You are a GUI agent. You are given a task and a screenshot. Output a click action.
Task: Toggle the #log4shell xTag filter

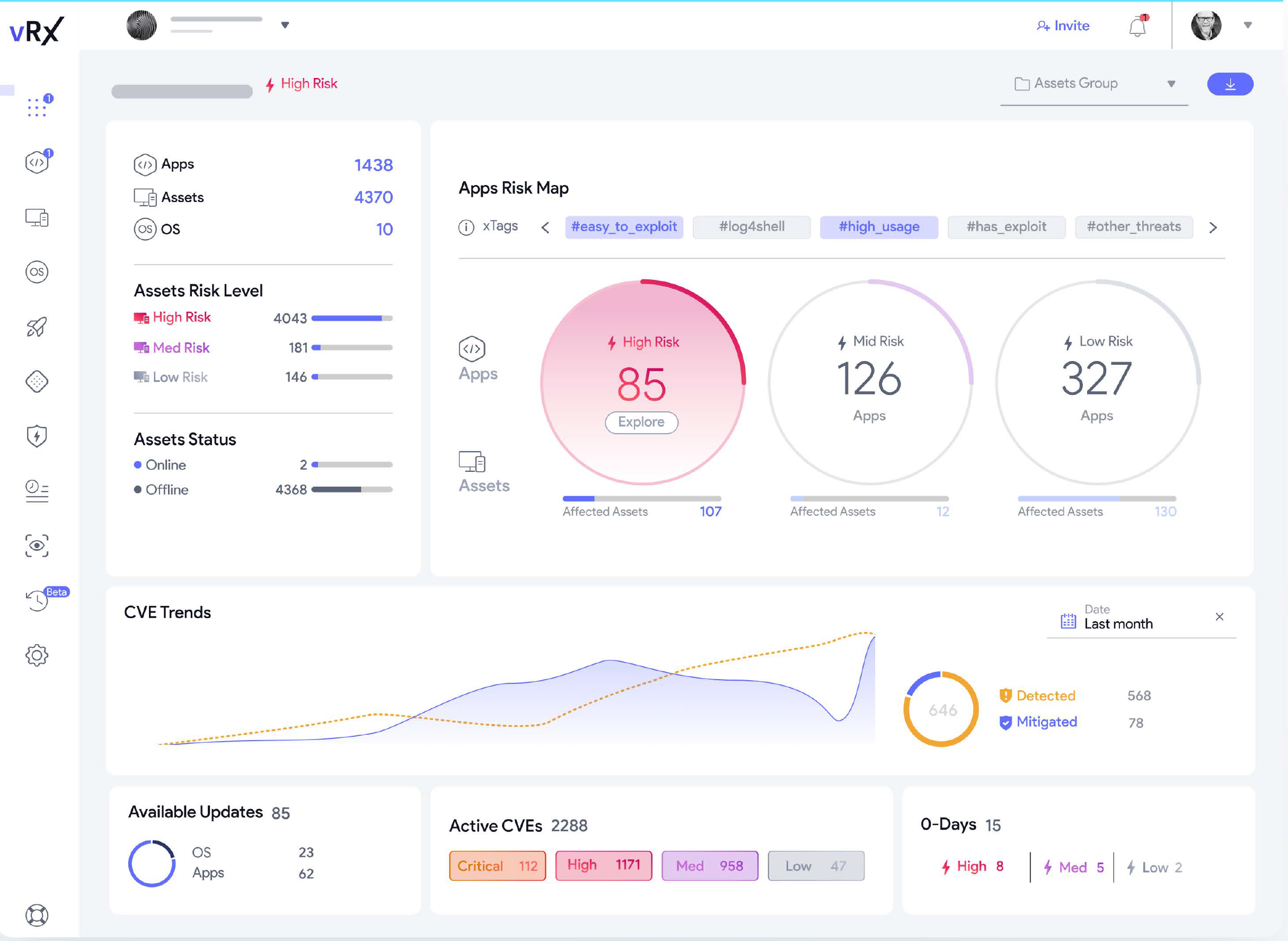point(751,227)
